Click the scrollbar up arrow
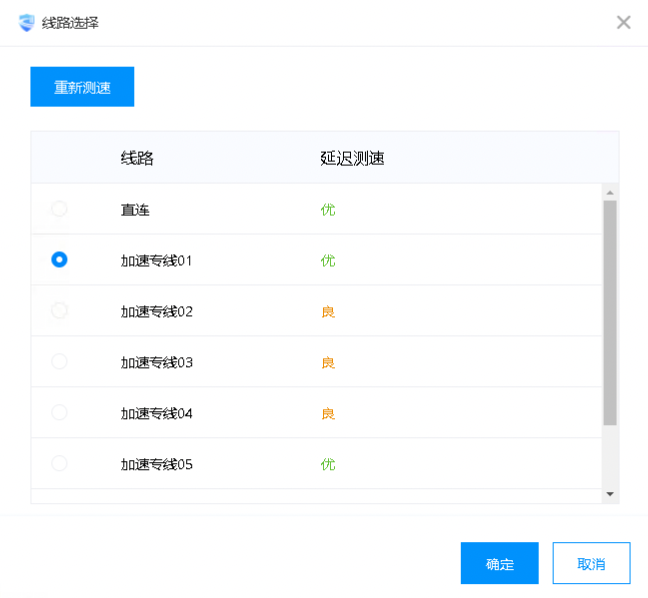Screen dimensions: 648x598 (610, 193)
